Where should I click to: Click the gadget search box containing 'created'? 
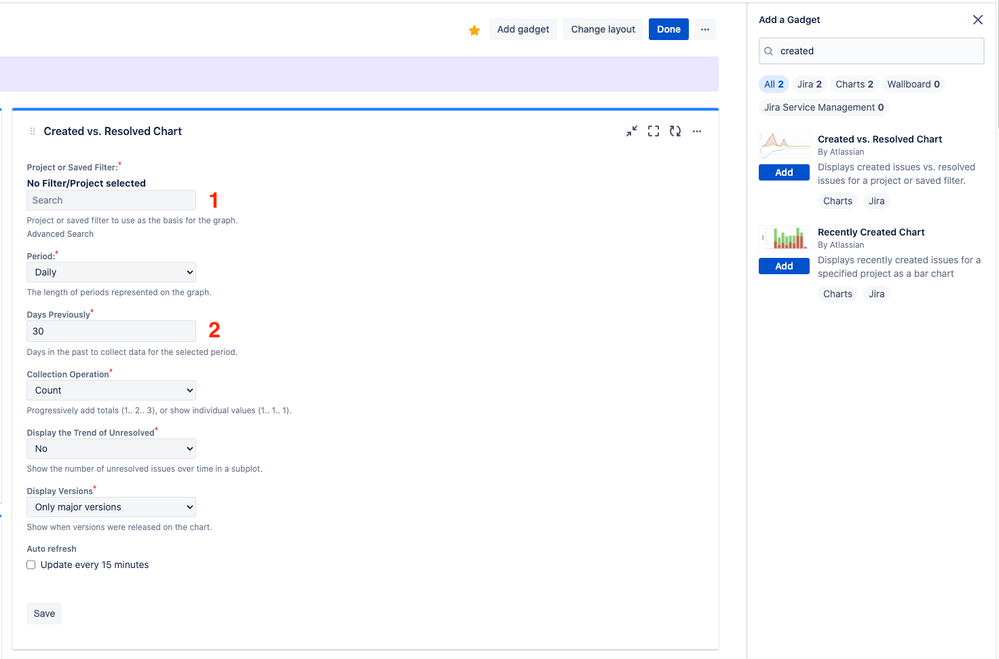(871, 51)
